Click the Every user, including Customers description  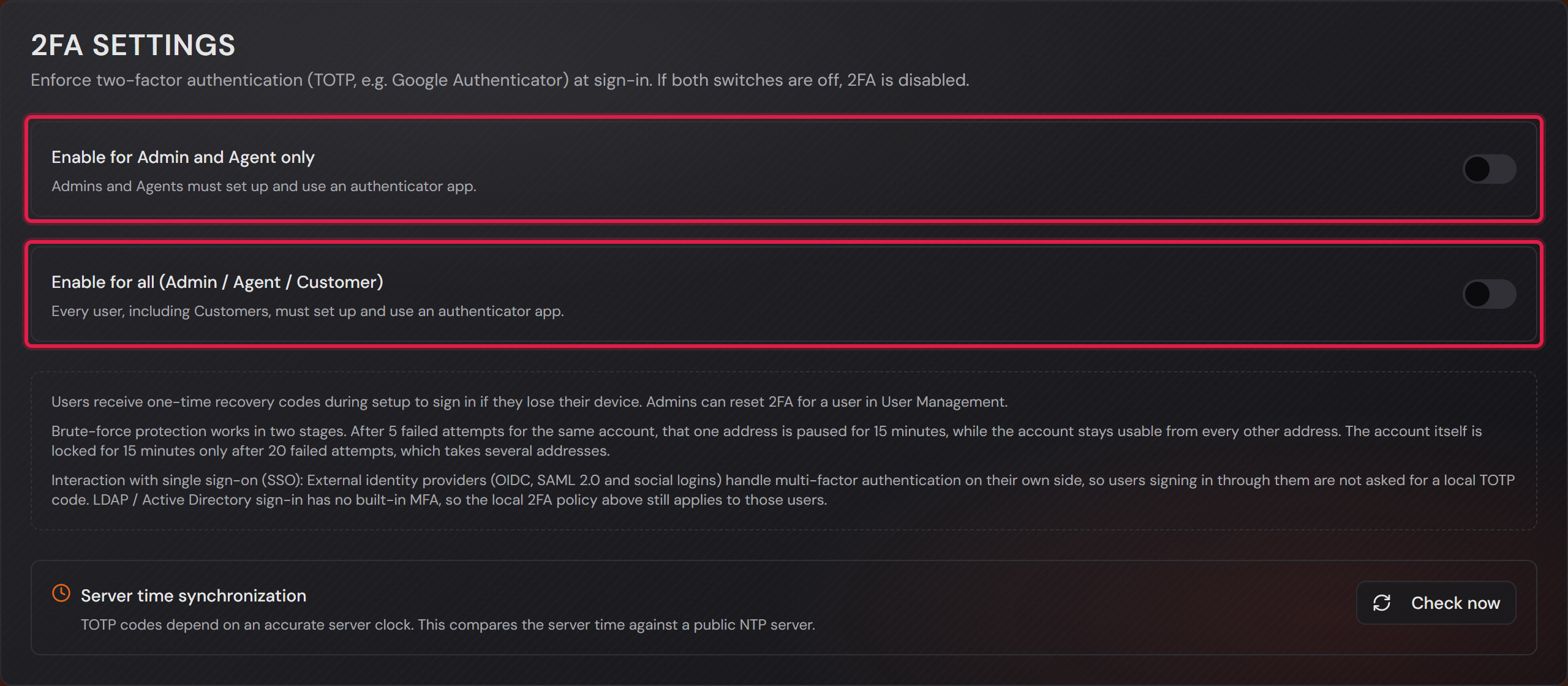click(307, 311)
